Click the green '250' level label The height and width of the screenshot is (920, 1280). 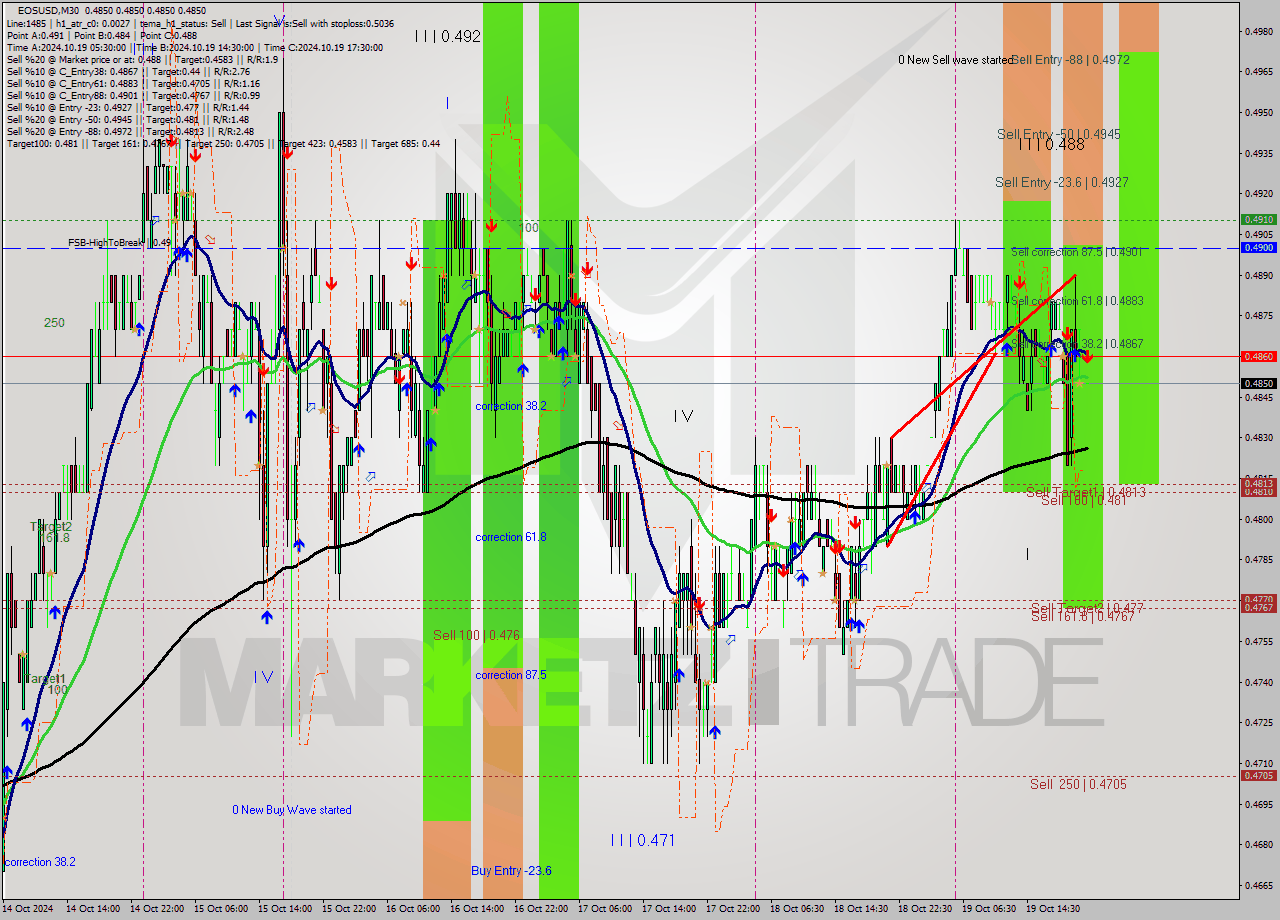coord(54,322)
